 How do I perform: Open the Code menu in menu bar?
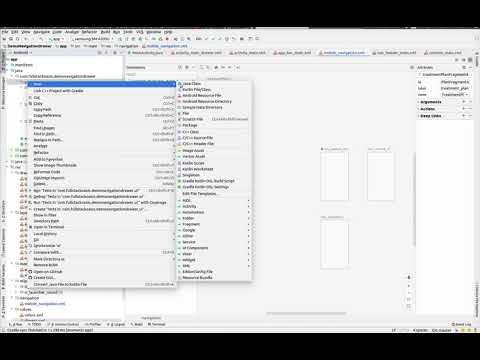click(57, 32)
